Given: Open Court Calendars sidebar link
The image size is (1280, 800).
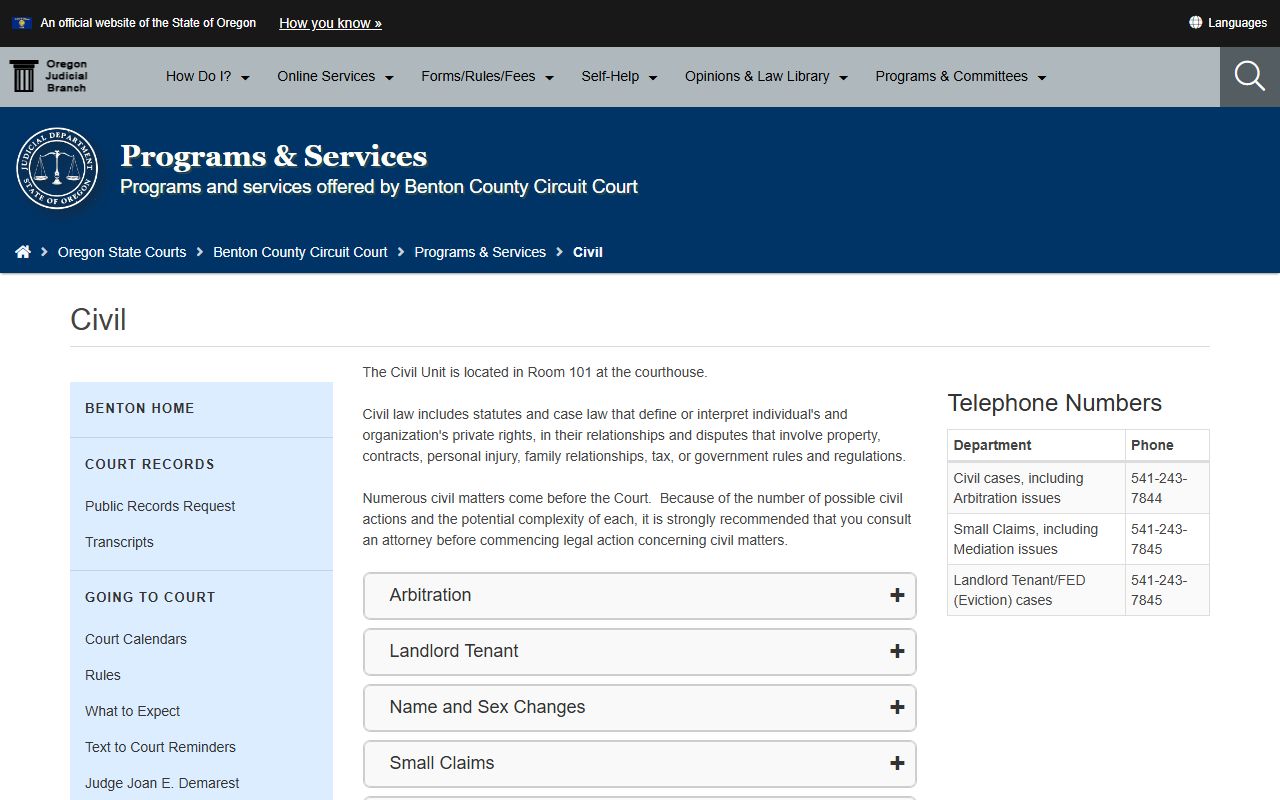Looking at the screenshot, I should tap(136, 639).
